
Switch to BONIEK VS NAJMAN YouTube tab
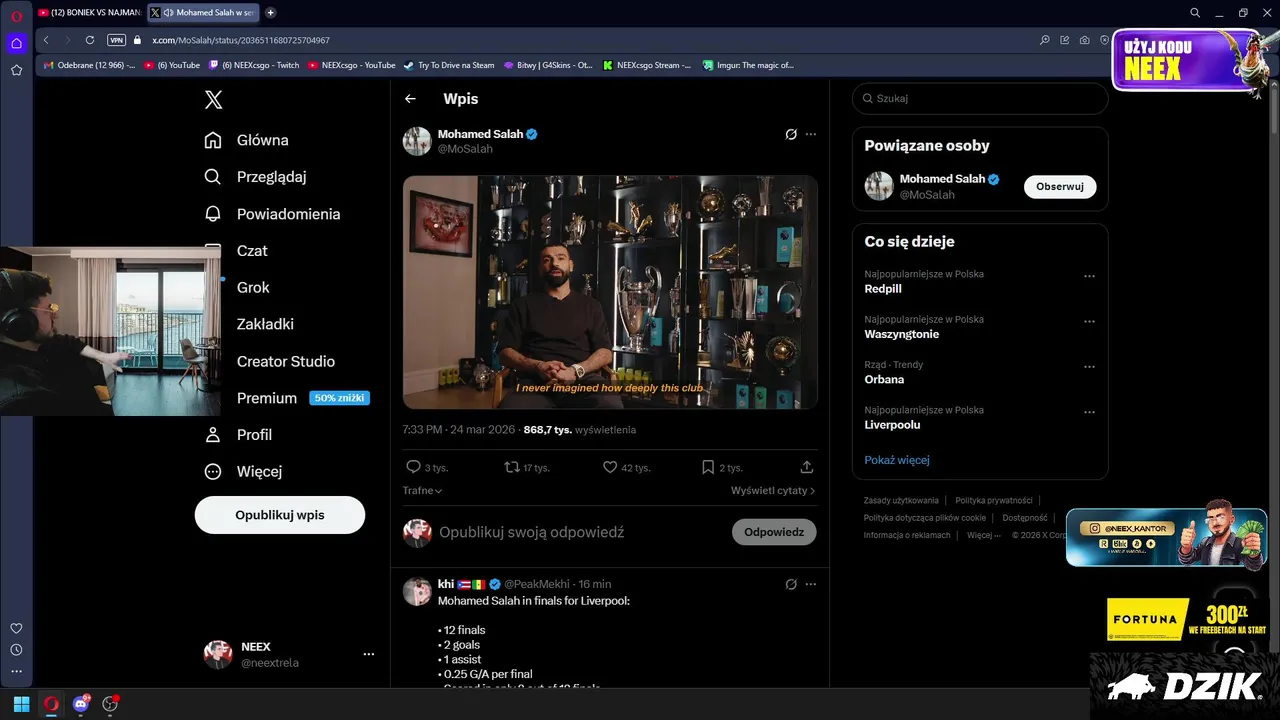point(89,12)
